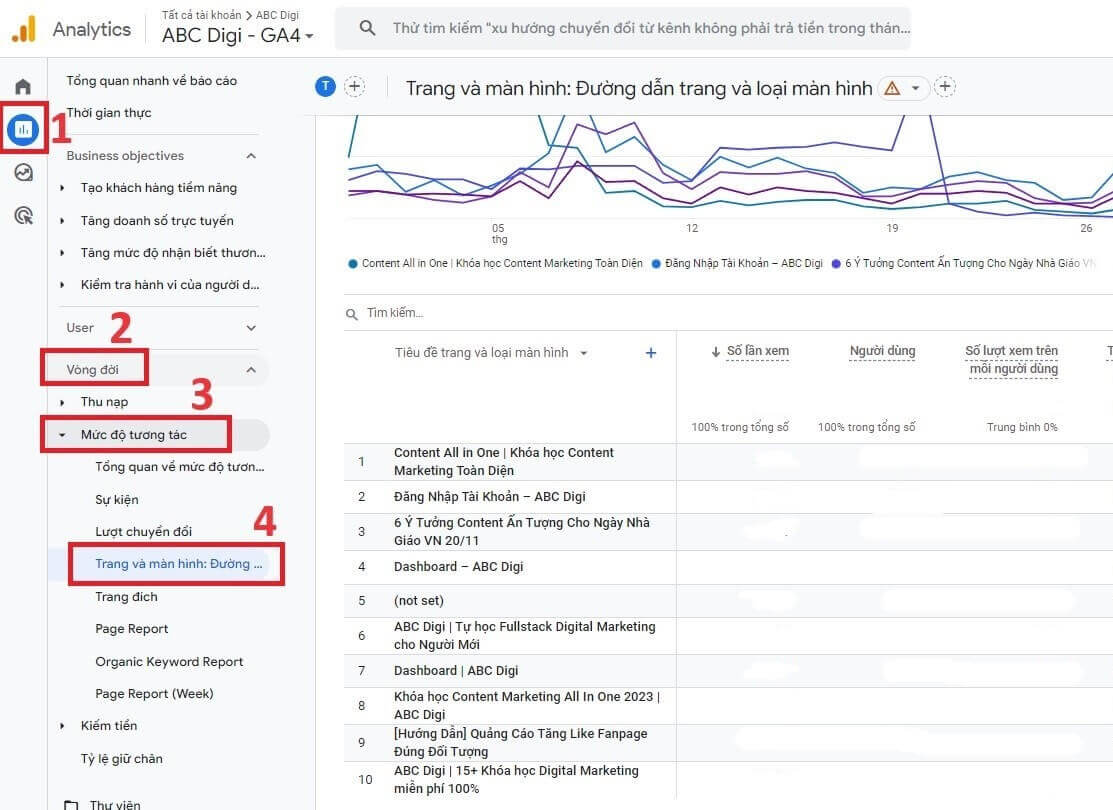This screenshot has height=810, width=1113.
Task: Click the top Analytics search field
Action: [x=623, y=28]
